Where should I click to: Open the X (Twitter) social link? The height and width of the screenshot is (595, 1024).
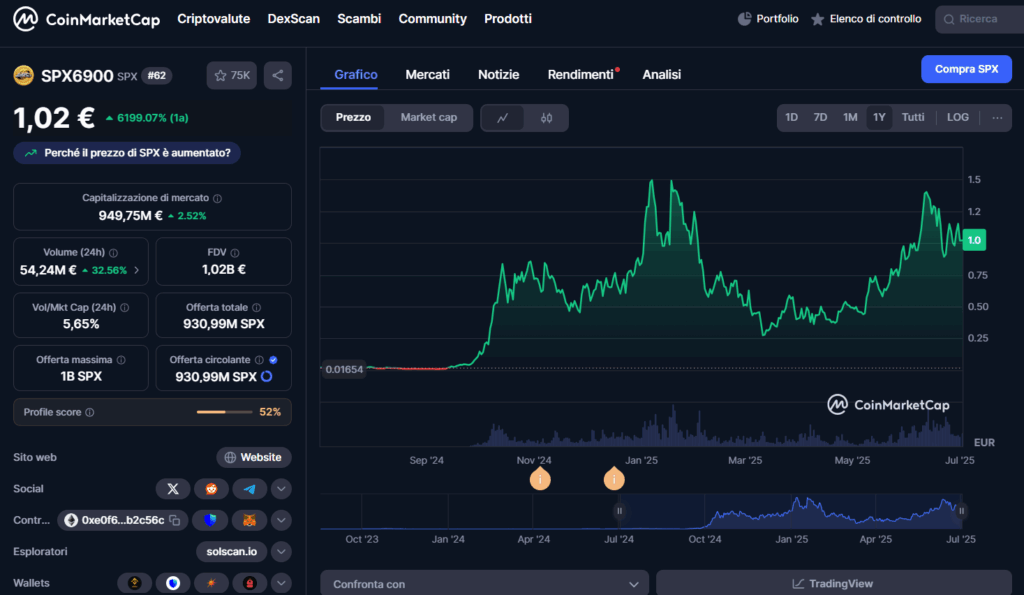[x=173, y=489]
